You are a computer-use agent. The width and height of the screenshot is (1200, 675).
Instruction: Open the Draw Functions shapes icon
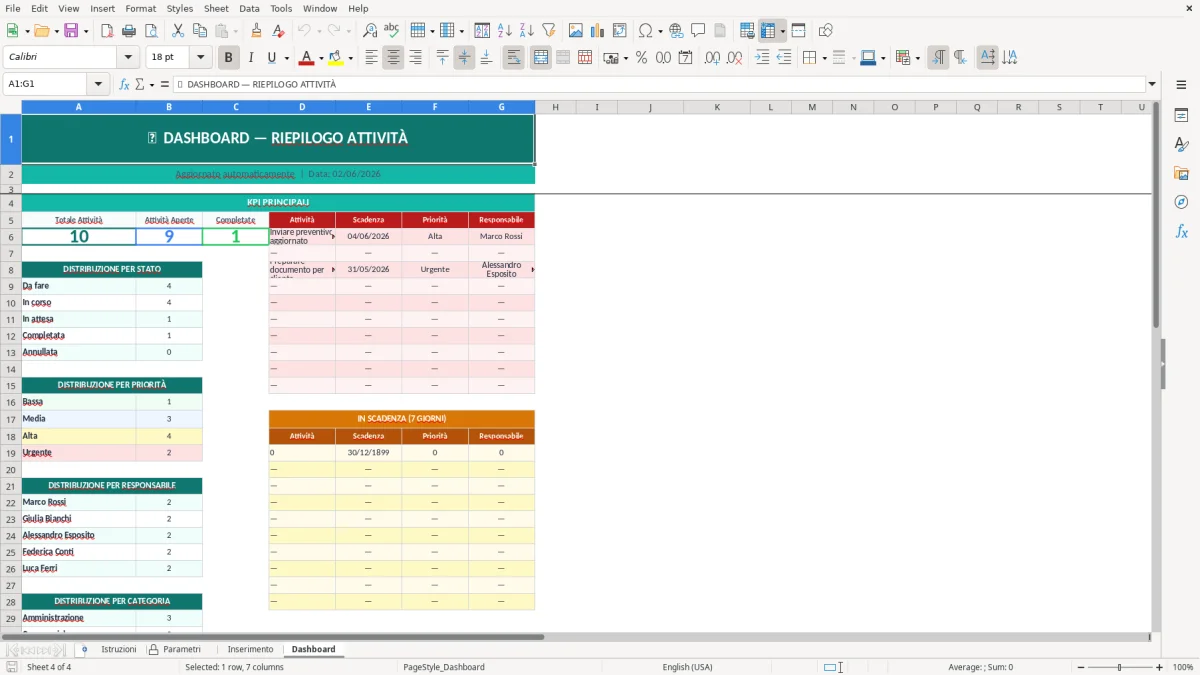pyautogui.click(x=826, y=31)
